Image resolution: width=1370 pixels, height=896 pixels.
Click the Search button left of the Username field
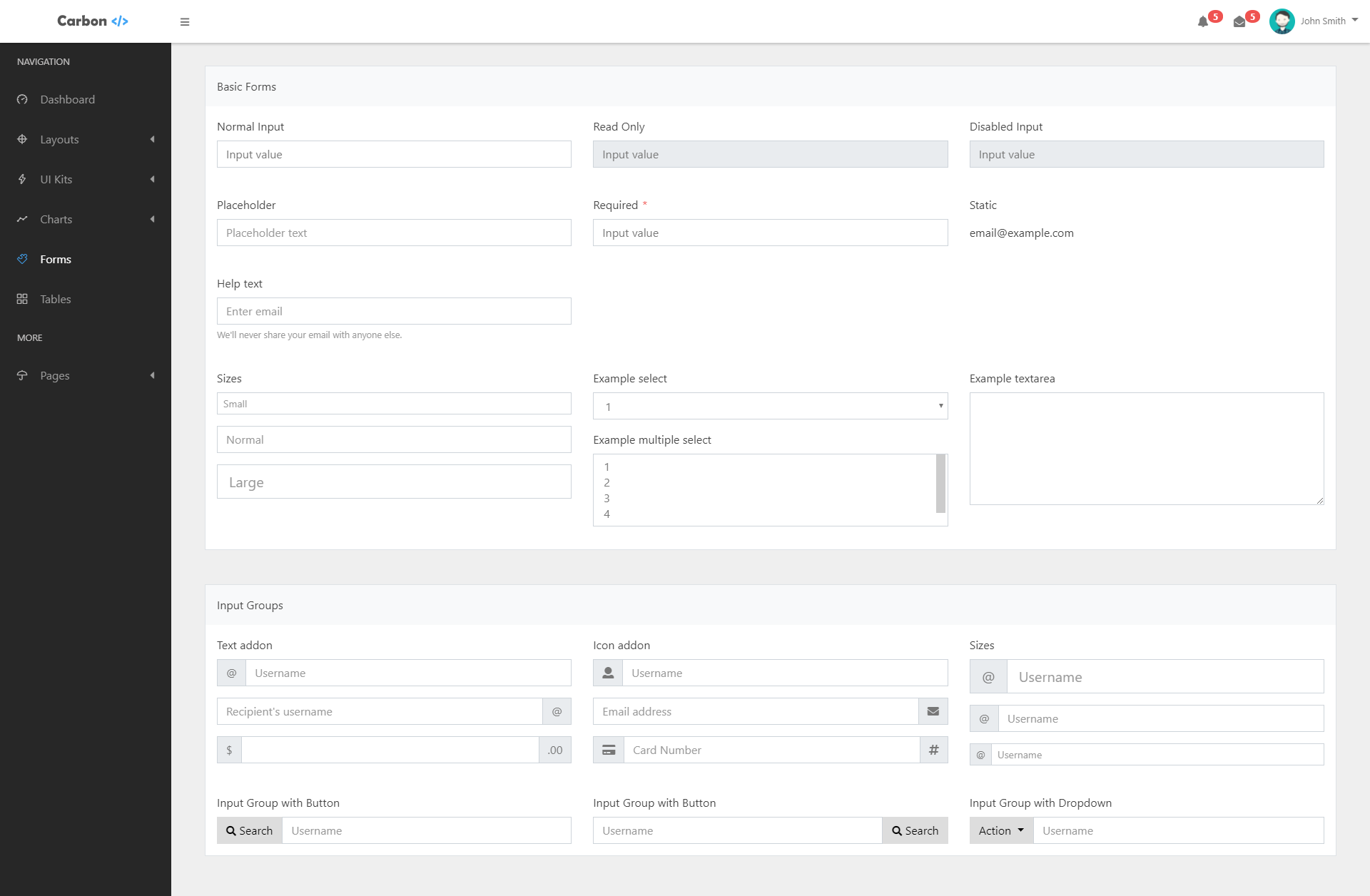[250, 831]
